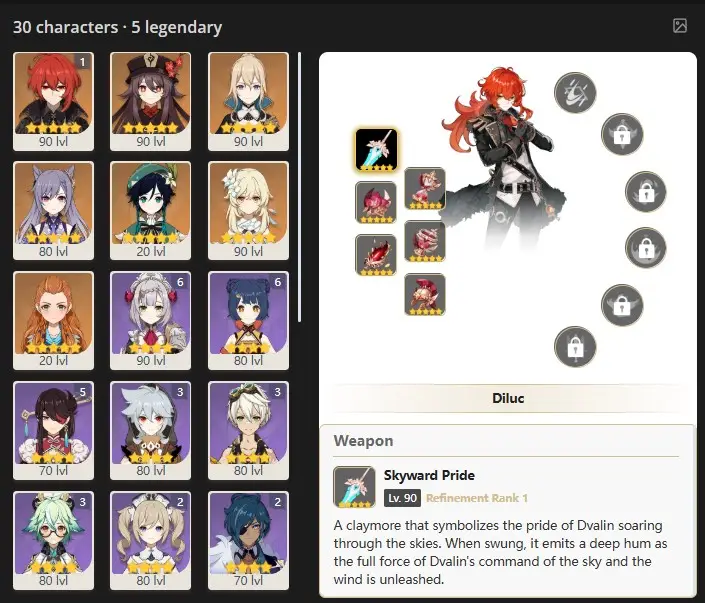The height and width of the screenshot is (603, 705).
Task: Select the goblet artifact icon
Action: [x=425, y=241]
